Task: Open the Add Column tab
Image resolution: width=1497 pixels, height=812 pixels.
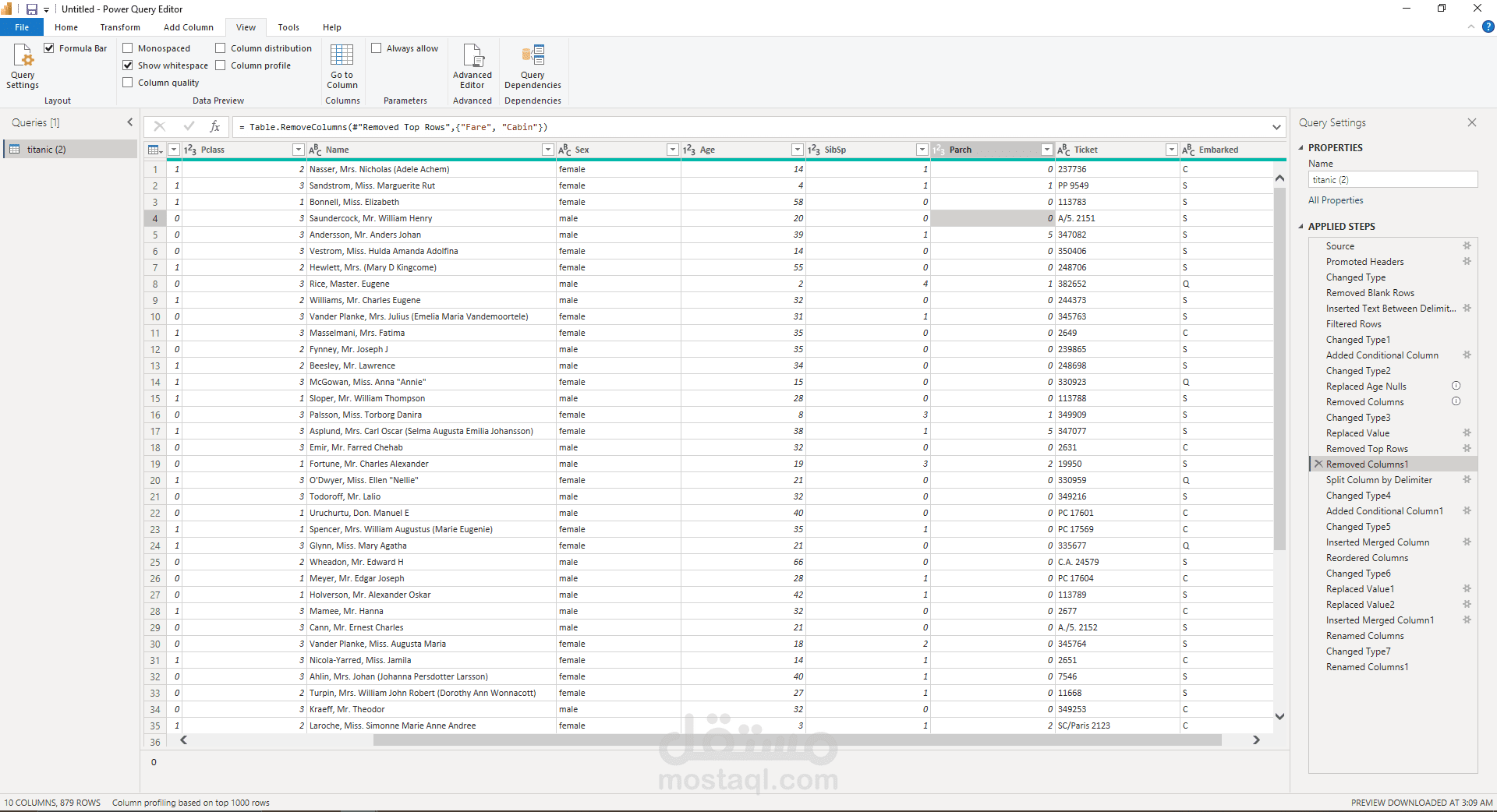Action: (x=188, y=27)
